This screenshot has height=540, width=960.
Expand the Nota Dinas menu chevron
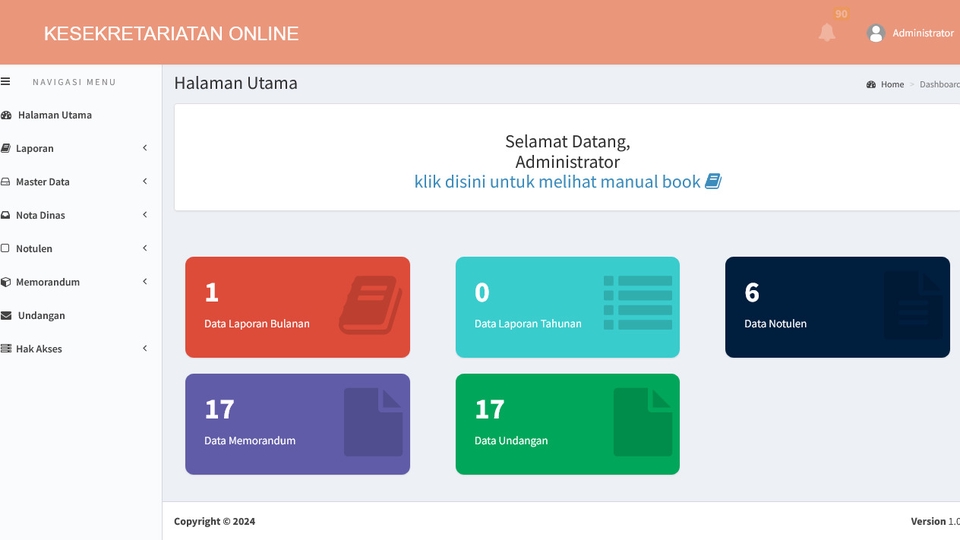(145, 215)
